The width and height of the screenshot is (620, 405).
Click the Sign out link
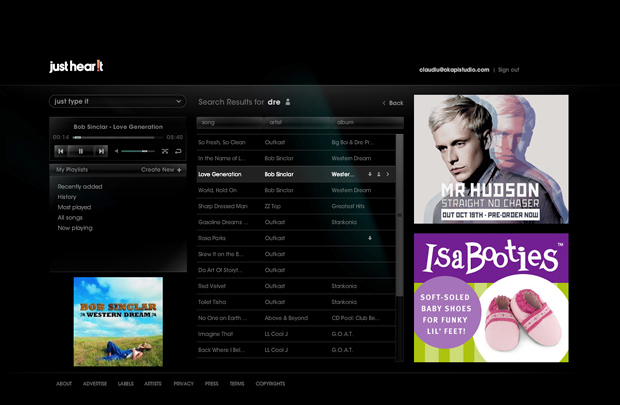(x=508, y=70)
